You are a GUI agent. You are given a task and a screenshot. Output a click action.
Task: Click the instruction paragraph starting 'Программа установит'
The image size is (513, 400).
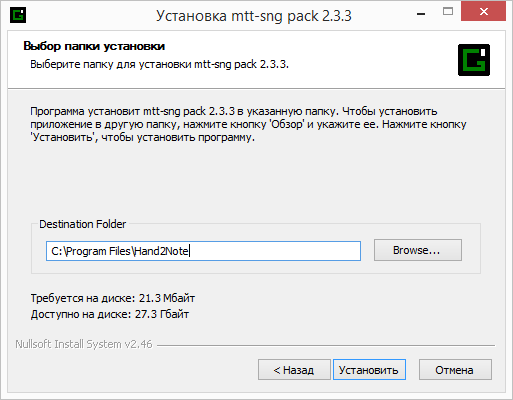(x=248, y=124)
